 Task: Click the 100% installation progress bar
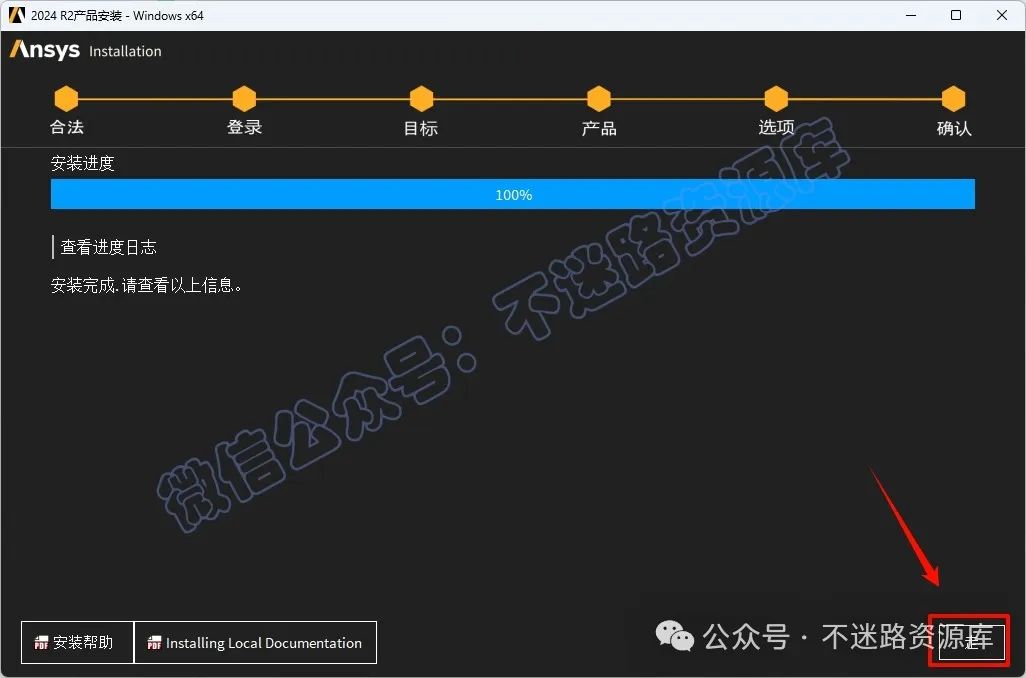coord(513,194)
